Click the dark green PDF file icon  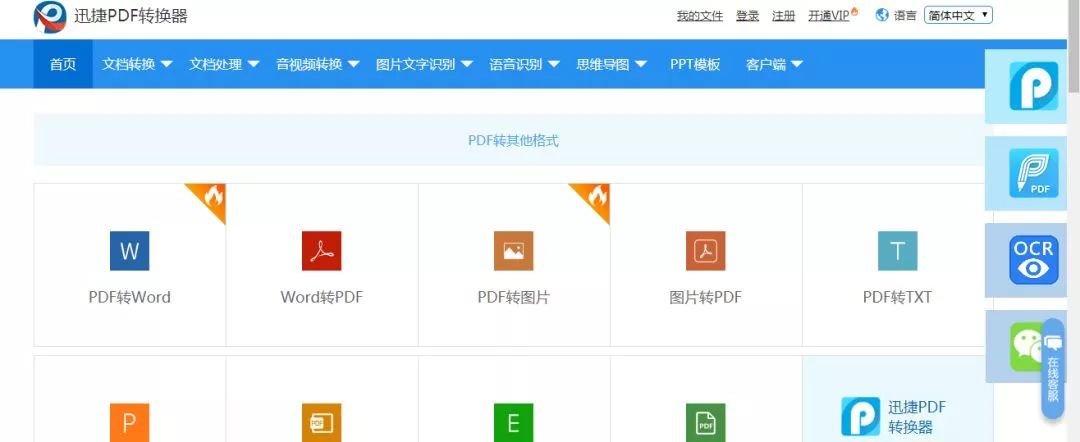click(x=706, y=422)
